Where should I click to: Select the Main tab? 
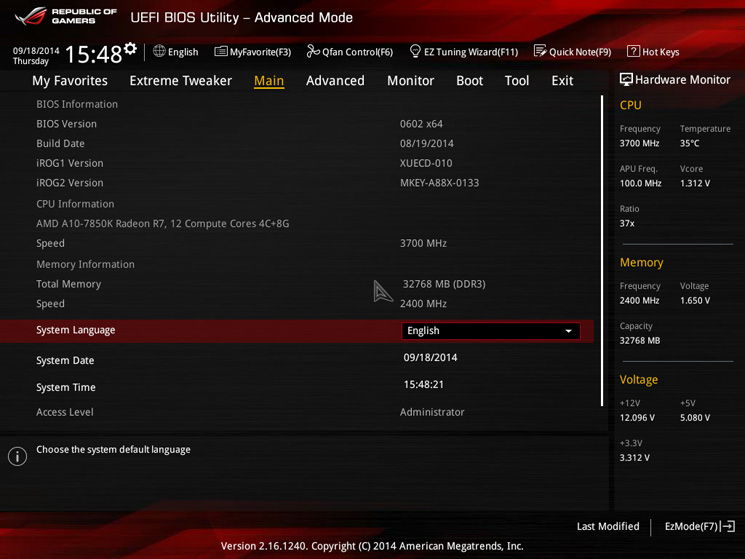point(269,81)
